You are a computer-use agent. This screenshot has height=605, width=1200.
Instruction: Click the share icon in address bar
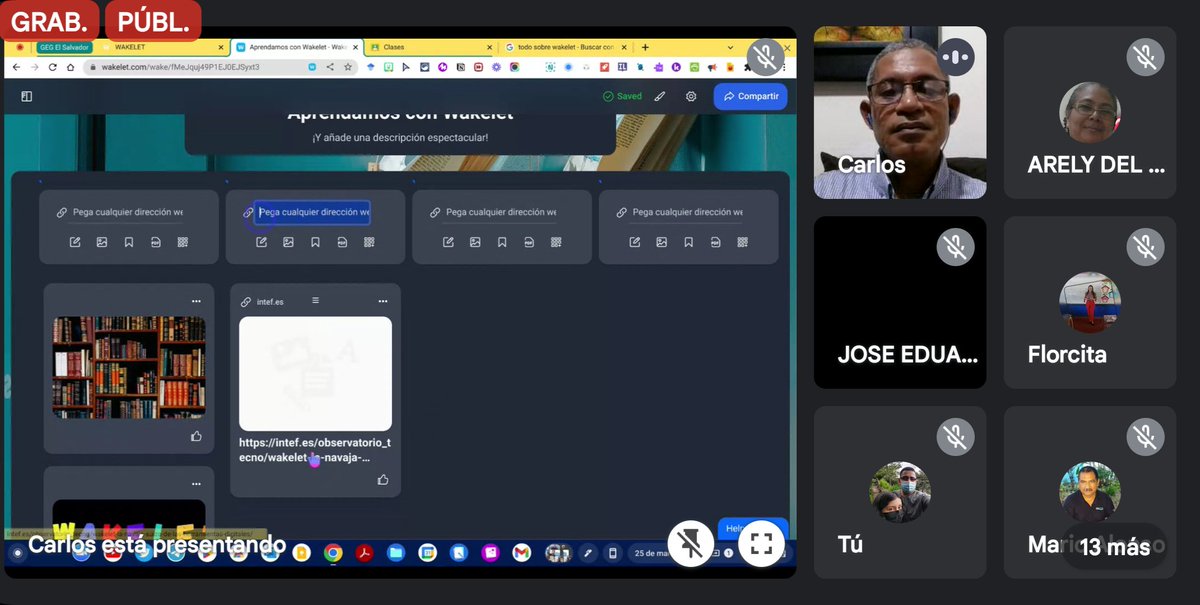pyautogui.click(x=330, y=67)
